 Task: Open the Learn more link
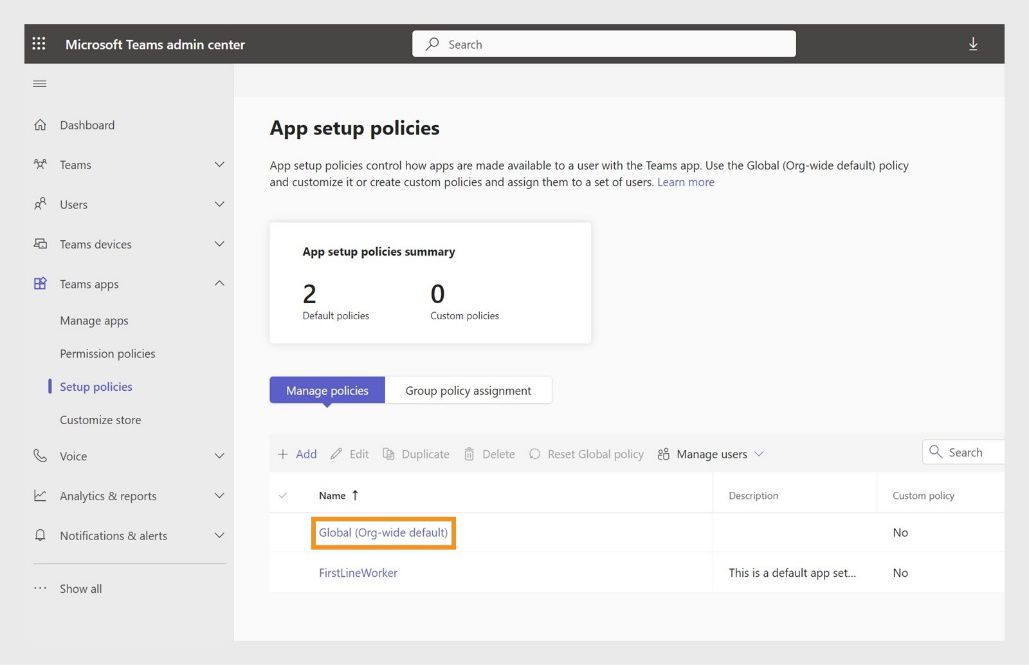coord(686,181)
